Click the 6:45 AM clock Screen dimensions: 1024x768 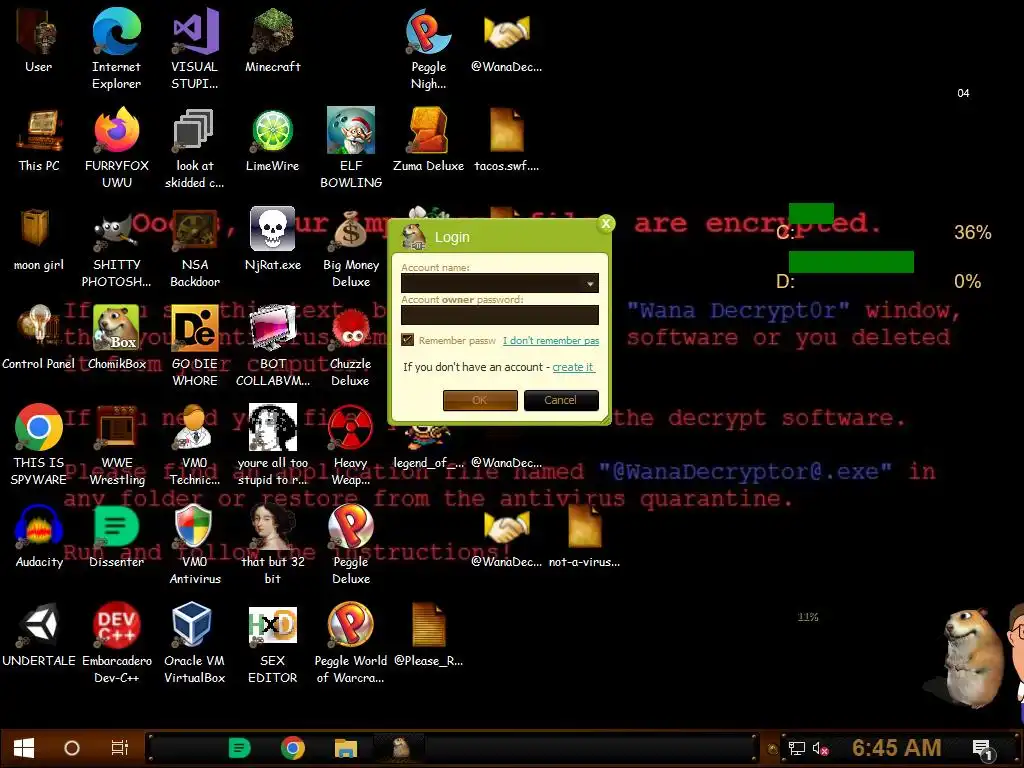coord(896,748)
